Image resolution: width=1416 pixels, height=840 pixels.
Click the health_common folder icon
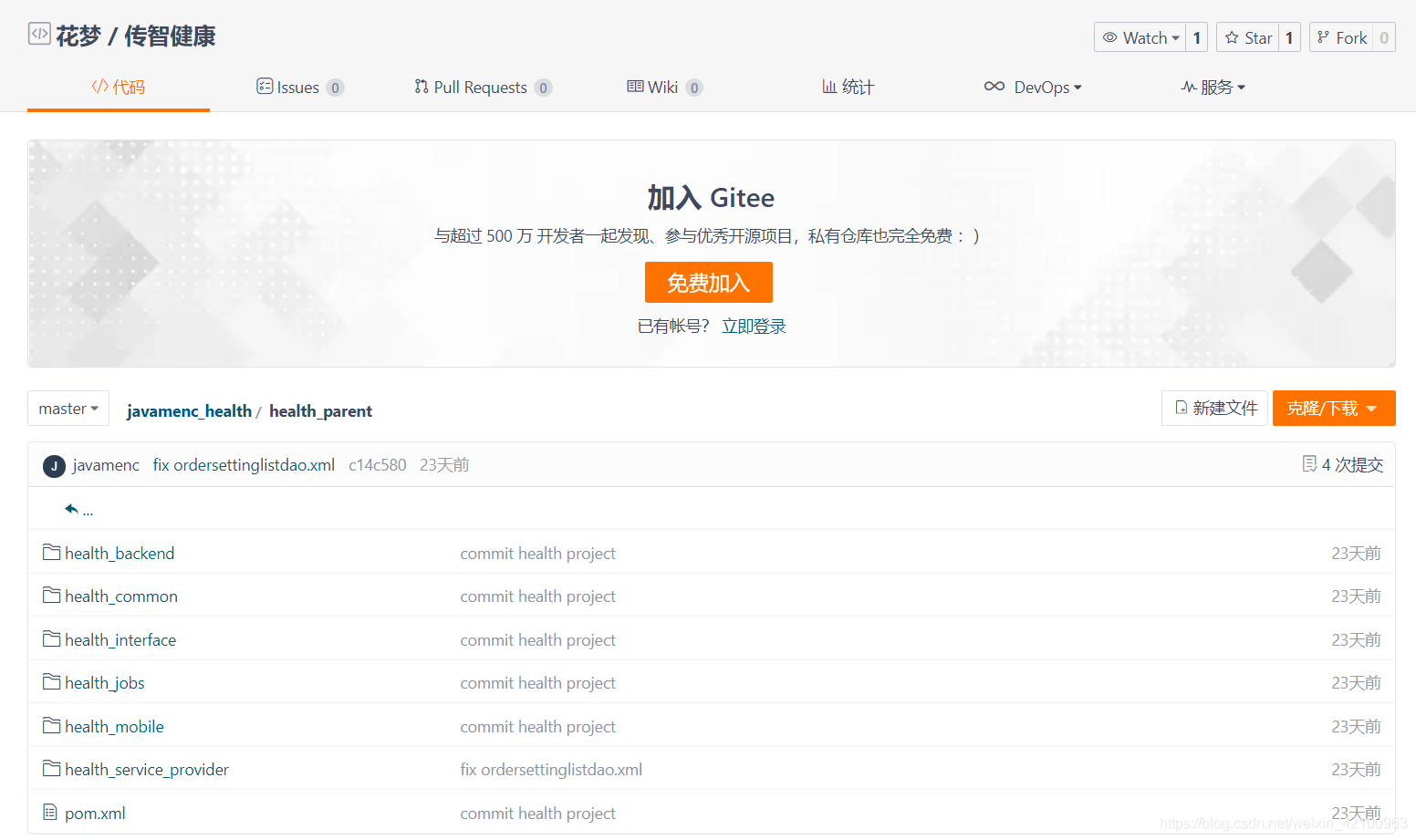pyautogui.click(x=52, y=596)
